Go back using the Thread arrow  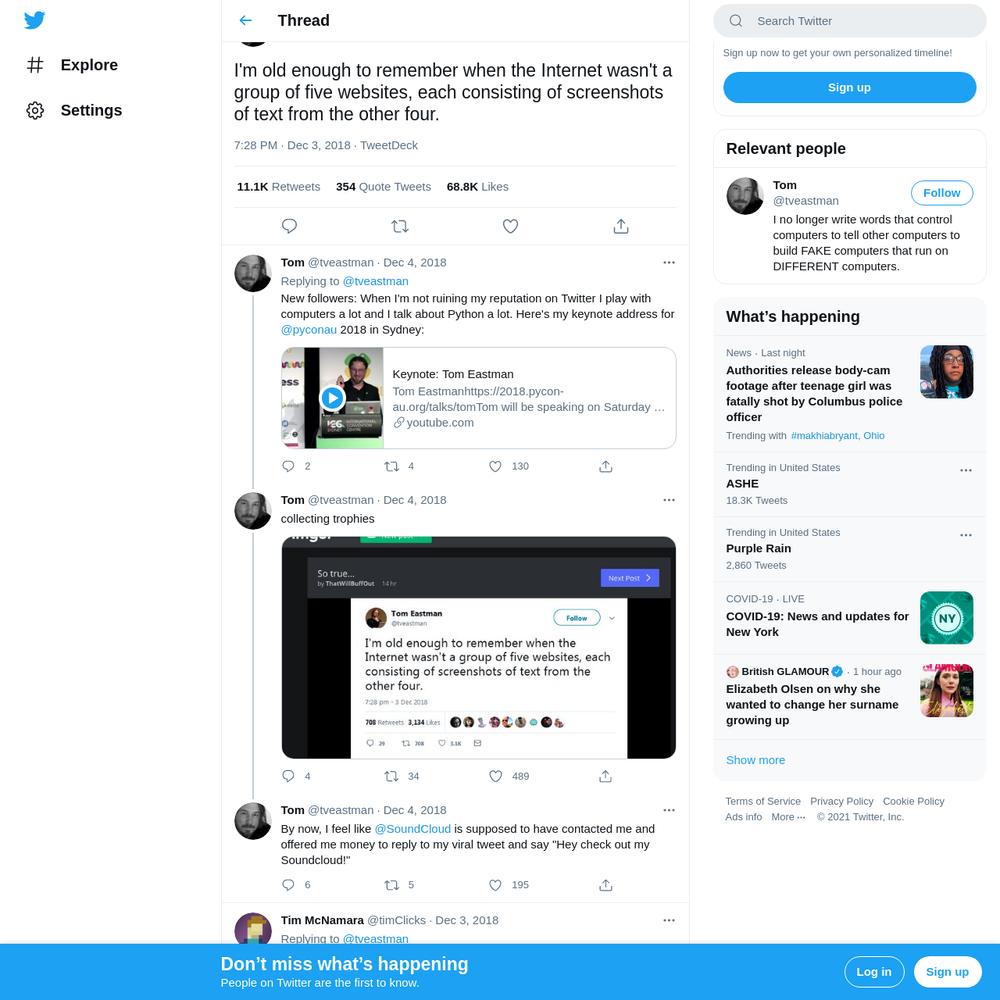246,20
